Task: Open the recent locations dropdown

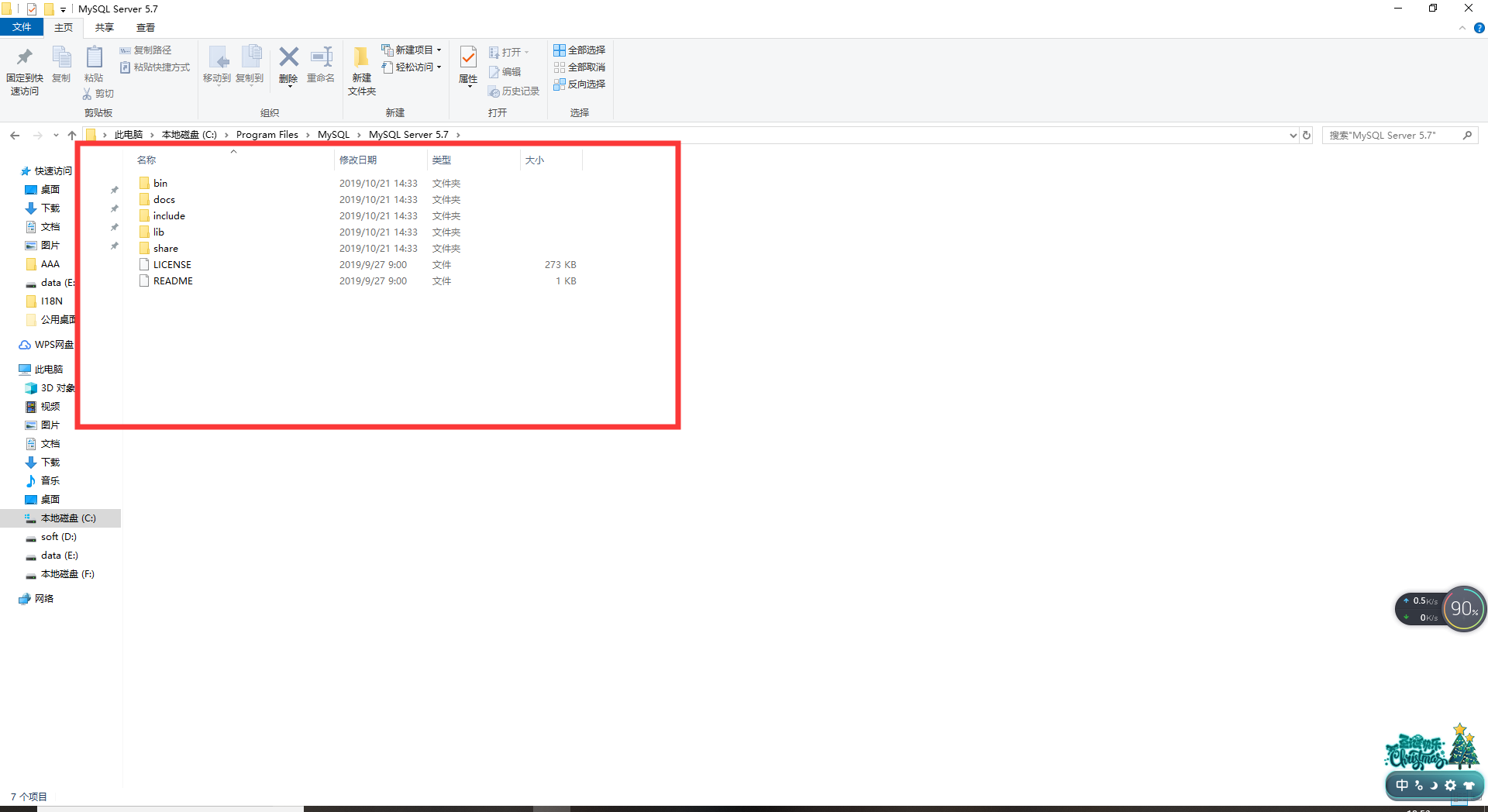Action: click(x=56, y=136)
